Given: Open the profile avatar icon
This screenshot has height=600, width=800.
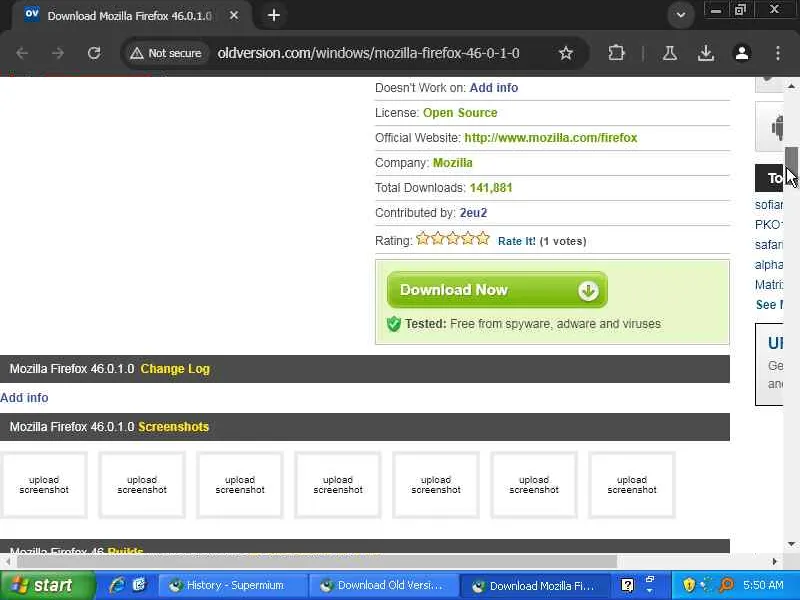Looking at the screenshot, I should click(742, 53).
